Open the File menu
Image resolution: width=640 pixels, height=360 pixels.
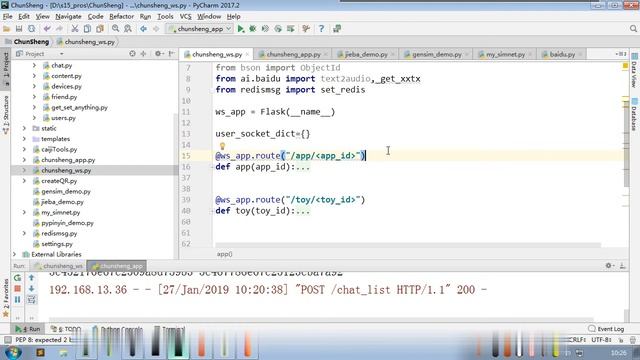click(x=7, y=17)
